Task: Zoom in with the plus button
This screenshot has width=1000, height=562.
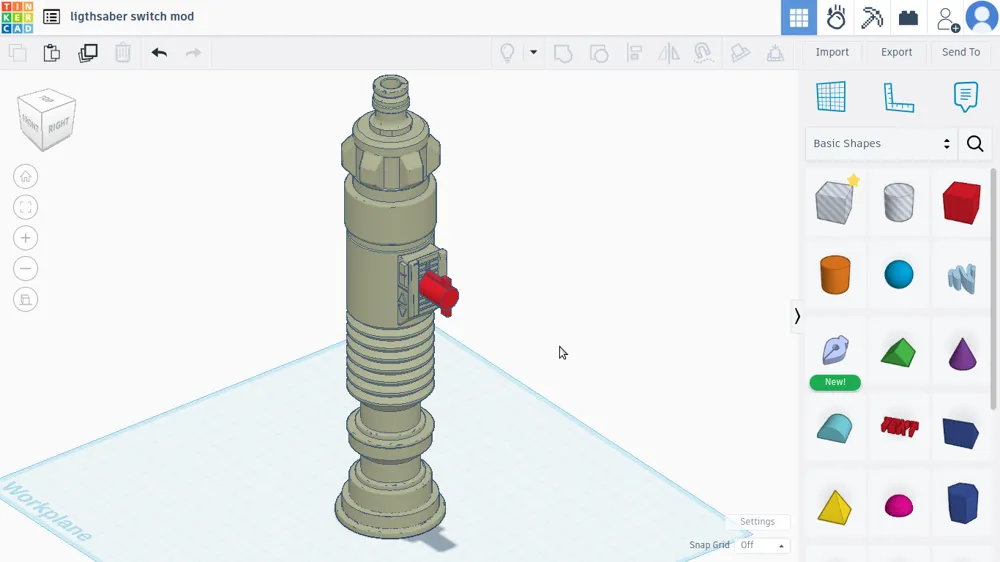Action: coord(26,238)
